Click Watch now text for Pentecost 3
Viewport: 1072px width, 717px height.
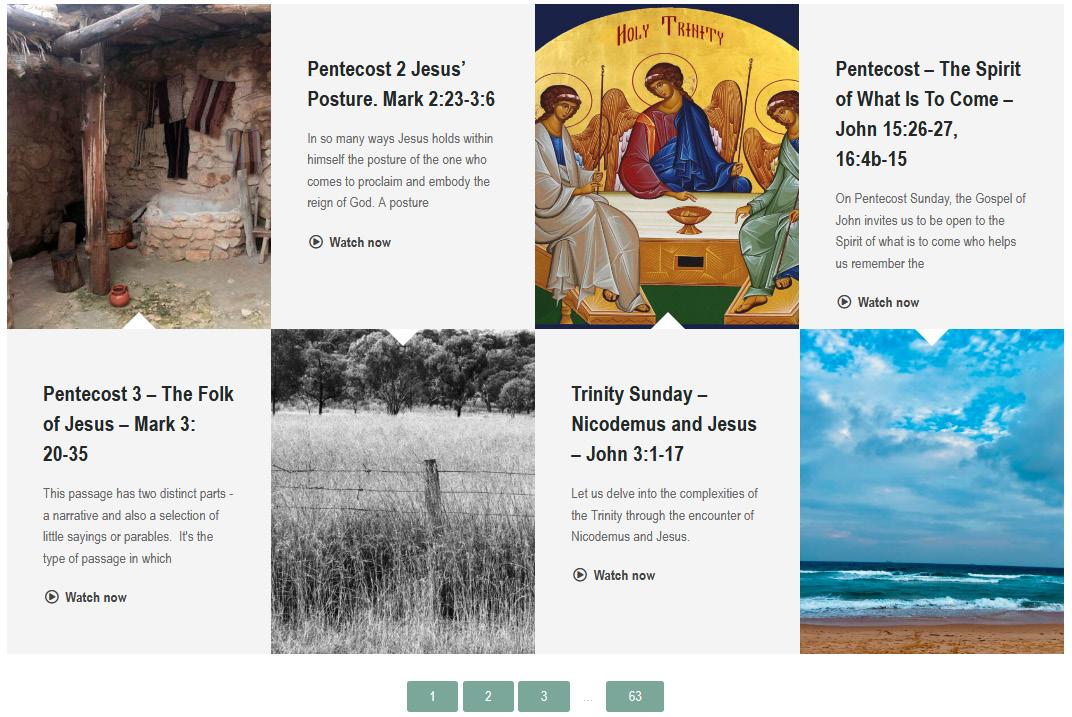(96, 597)
